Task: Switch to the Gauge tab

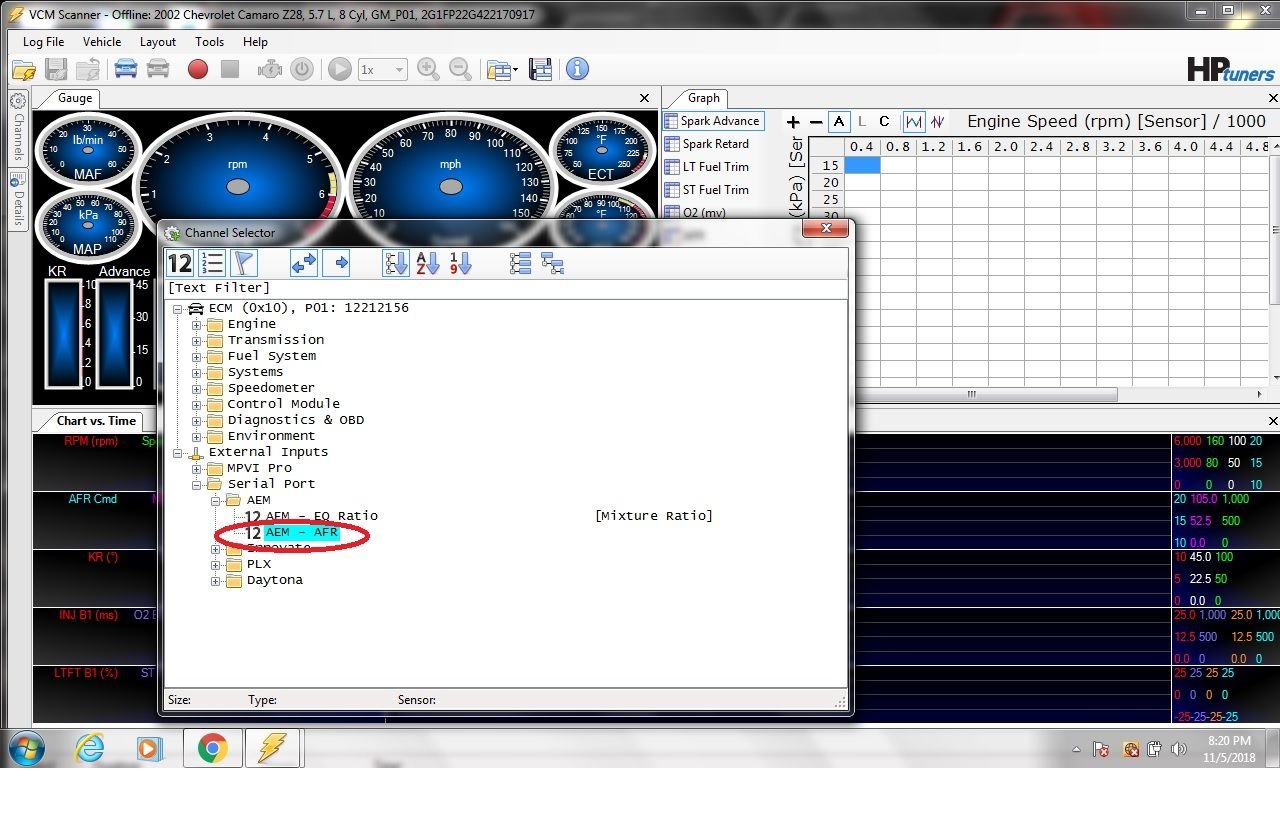Action: pos(75,98)
